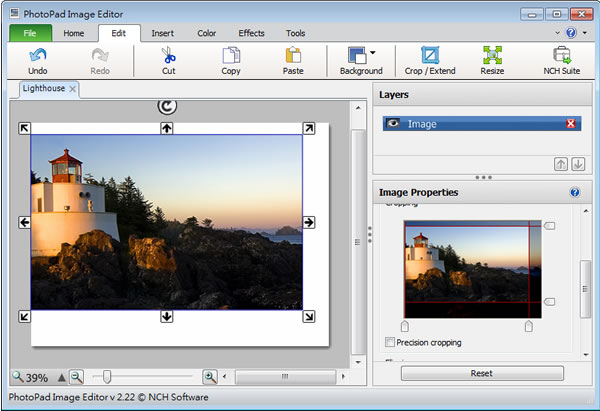Switch to the Home tab
600x411 pixels.
[73, 33]
